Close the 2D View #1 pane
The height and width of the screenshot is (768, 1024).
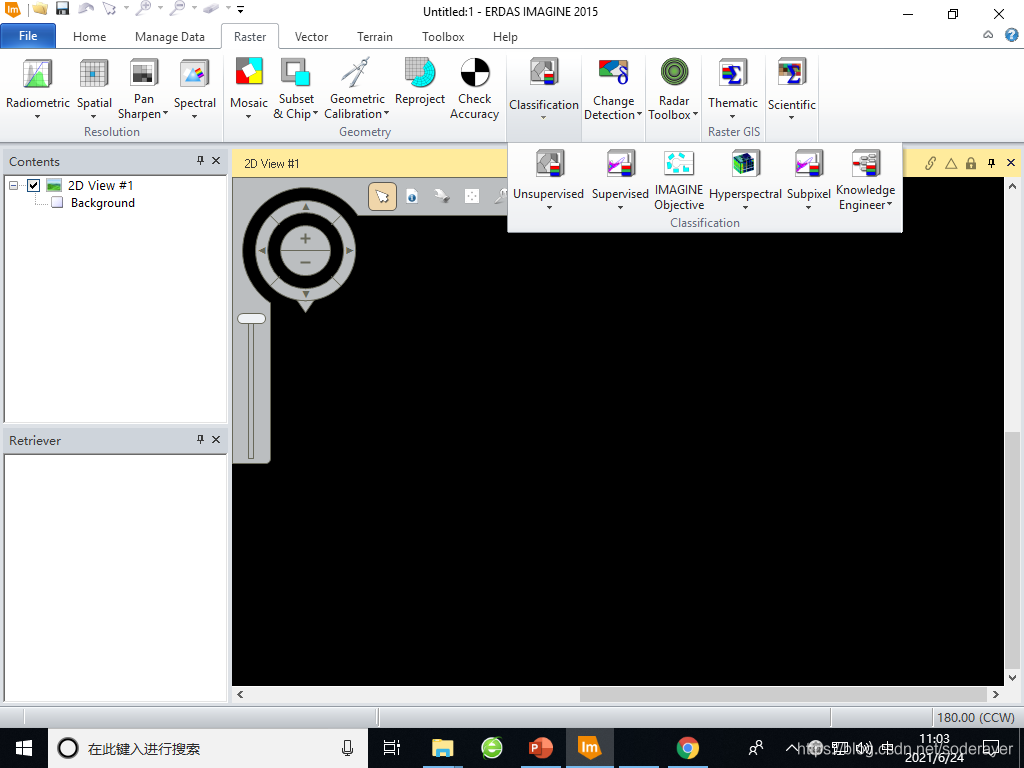(x=1011, y=163)
